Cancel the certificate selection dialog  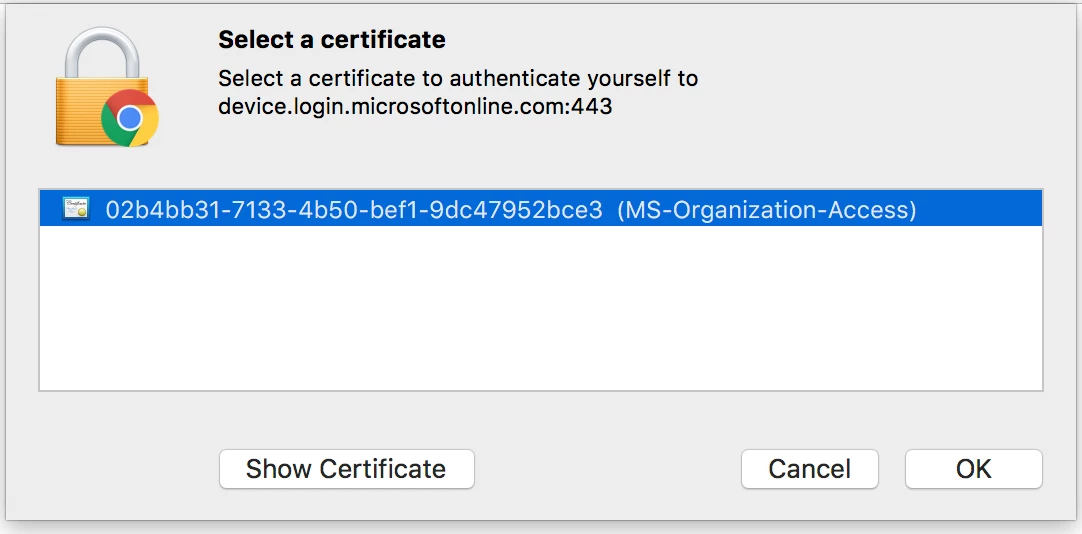point(809,469)
